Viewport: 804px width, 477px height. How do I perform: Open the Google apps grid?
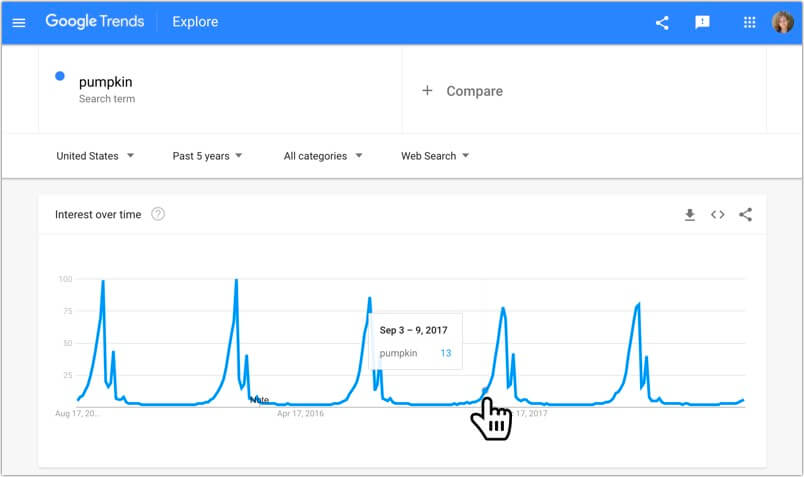pos(750,22)
